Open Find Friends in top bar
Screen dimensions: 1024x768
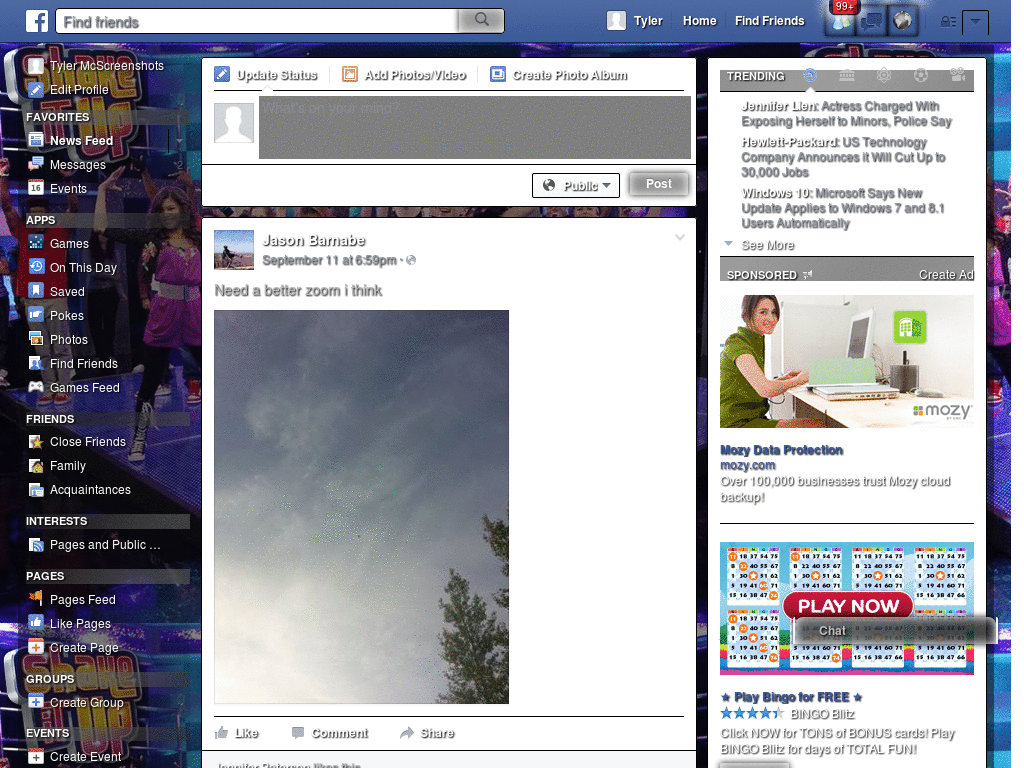click(x=769, y=21)
